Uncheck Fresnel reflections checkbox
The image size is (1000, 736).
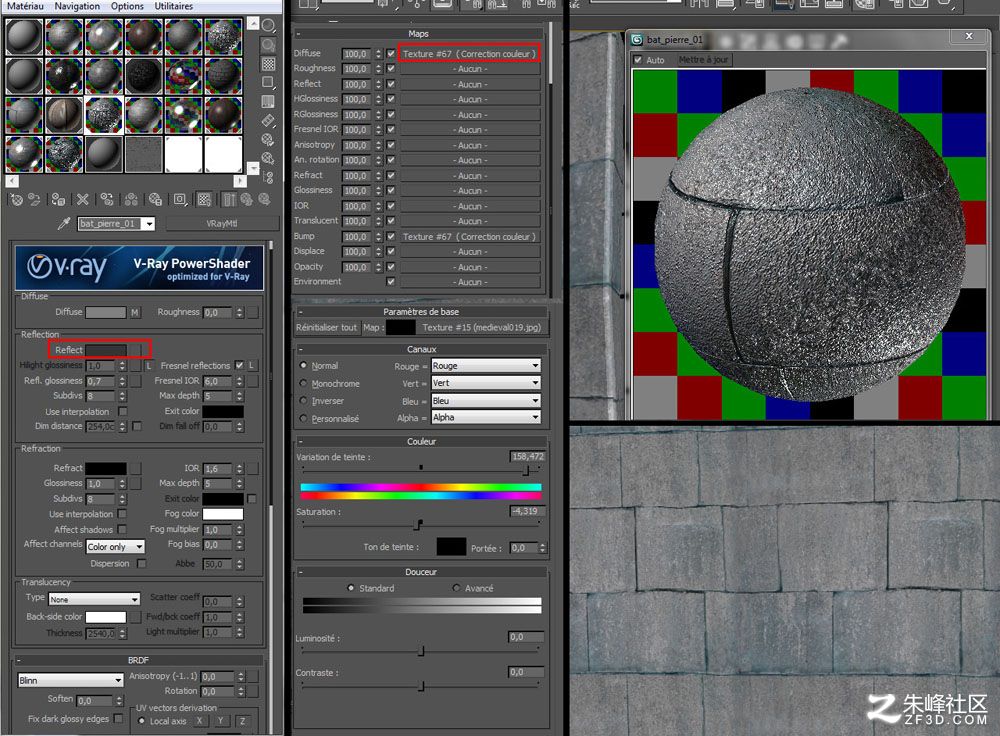[x=239, y=365]
